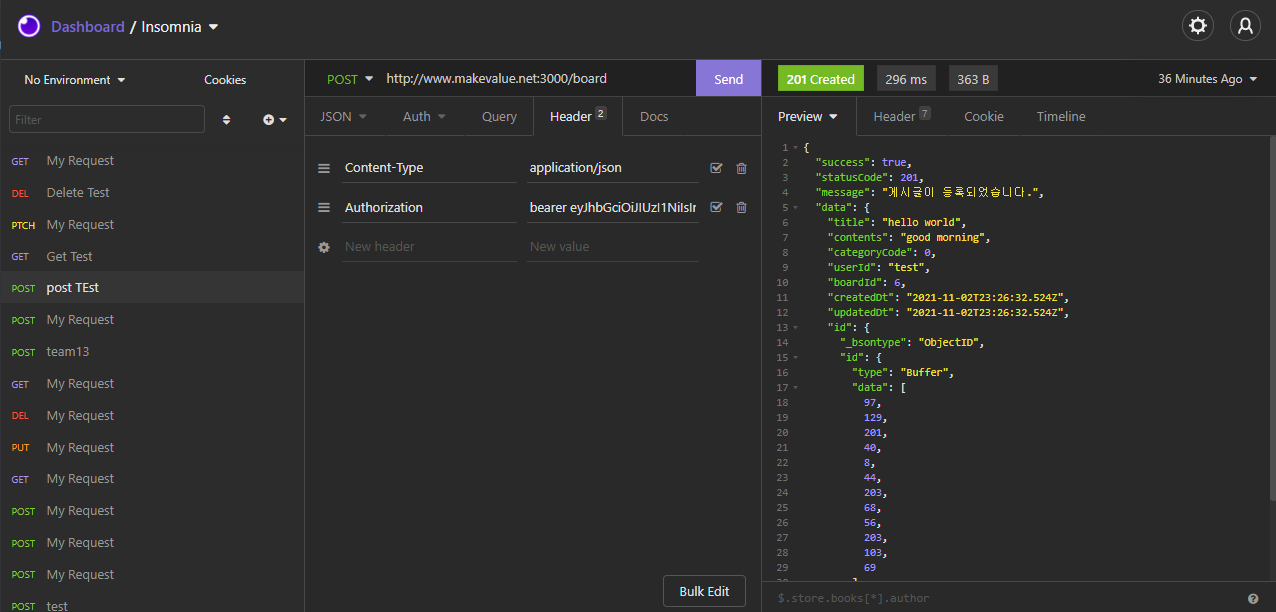Click the 296 ms response time tag
Viewport: 1276px width, 612px height.
[906, 79]
